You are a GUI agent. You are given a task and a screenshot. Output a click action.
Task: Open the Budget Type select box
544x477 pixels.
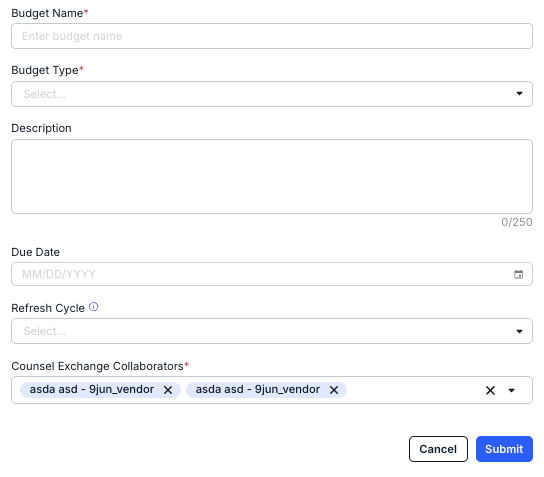click(x=272, y=94)
